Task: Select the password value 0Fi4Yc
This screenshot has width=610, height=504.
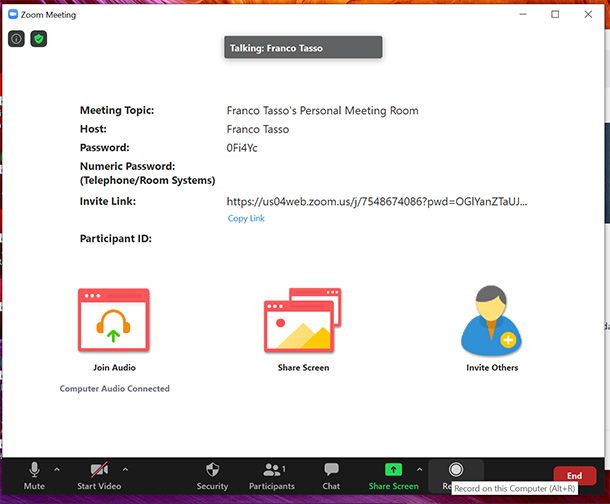Action: (x=242, y=148)
